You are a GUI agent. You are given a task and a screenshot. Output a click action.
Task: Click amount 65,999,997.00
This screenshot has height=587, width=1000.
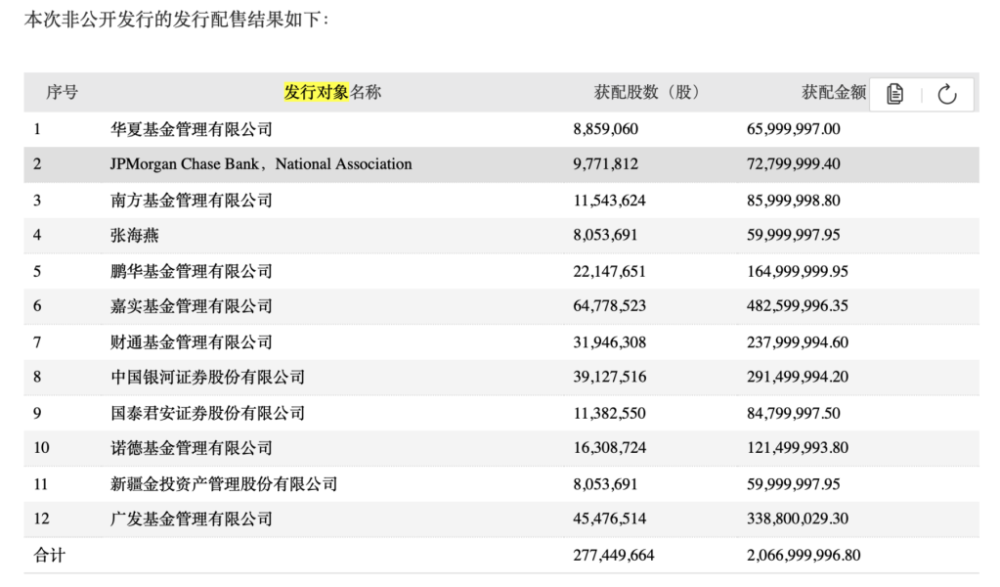793,130
